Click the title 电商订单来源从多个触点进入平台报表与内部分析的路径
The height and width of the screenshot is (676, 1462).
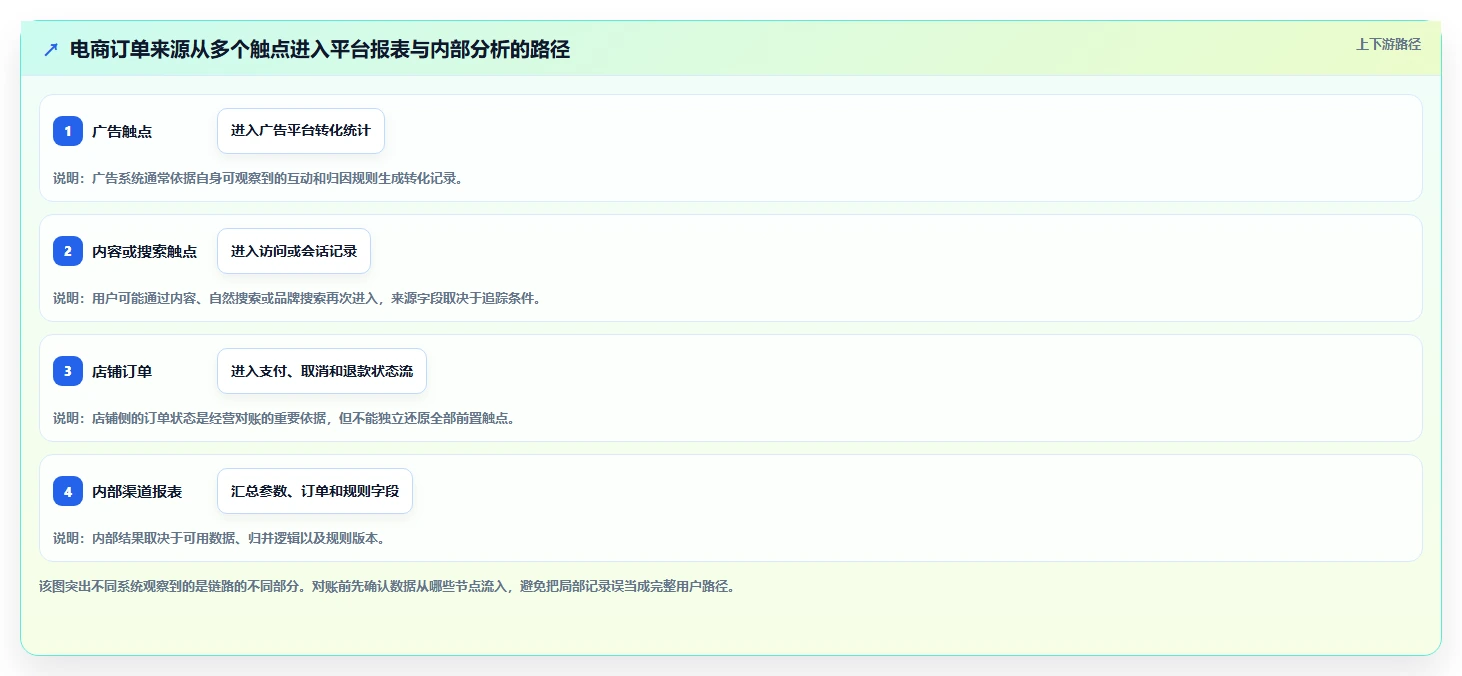(x=320, y=49)
